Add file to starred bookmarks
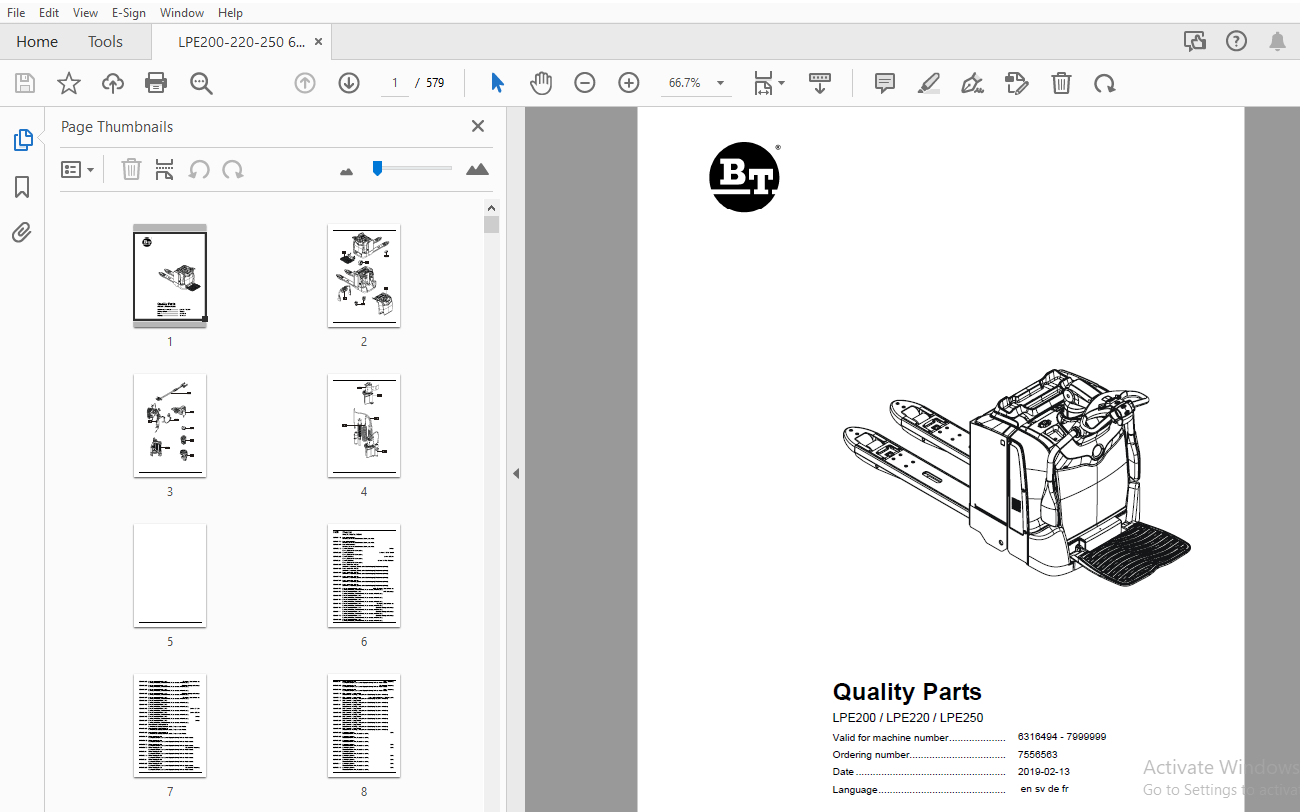Image resolution: width=1300 pixels, height=812 pixels. [x=69, y=83]
